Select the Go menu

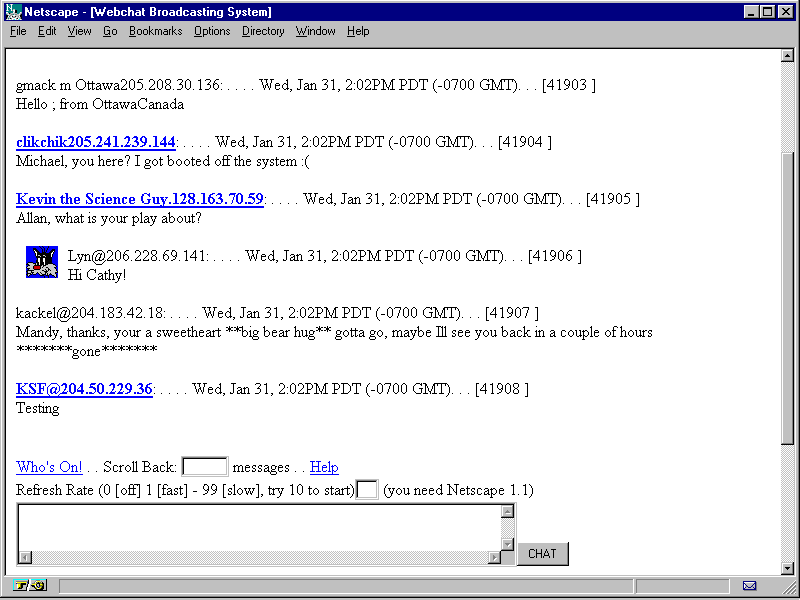[110, 31]
